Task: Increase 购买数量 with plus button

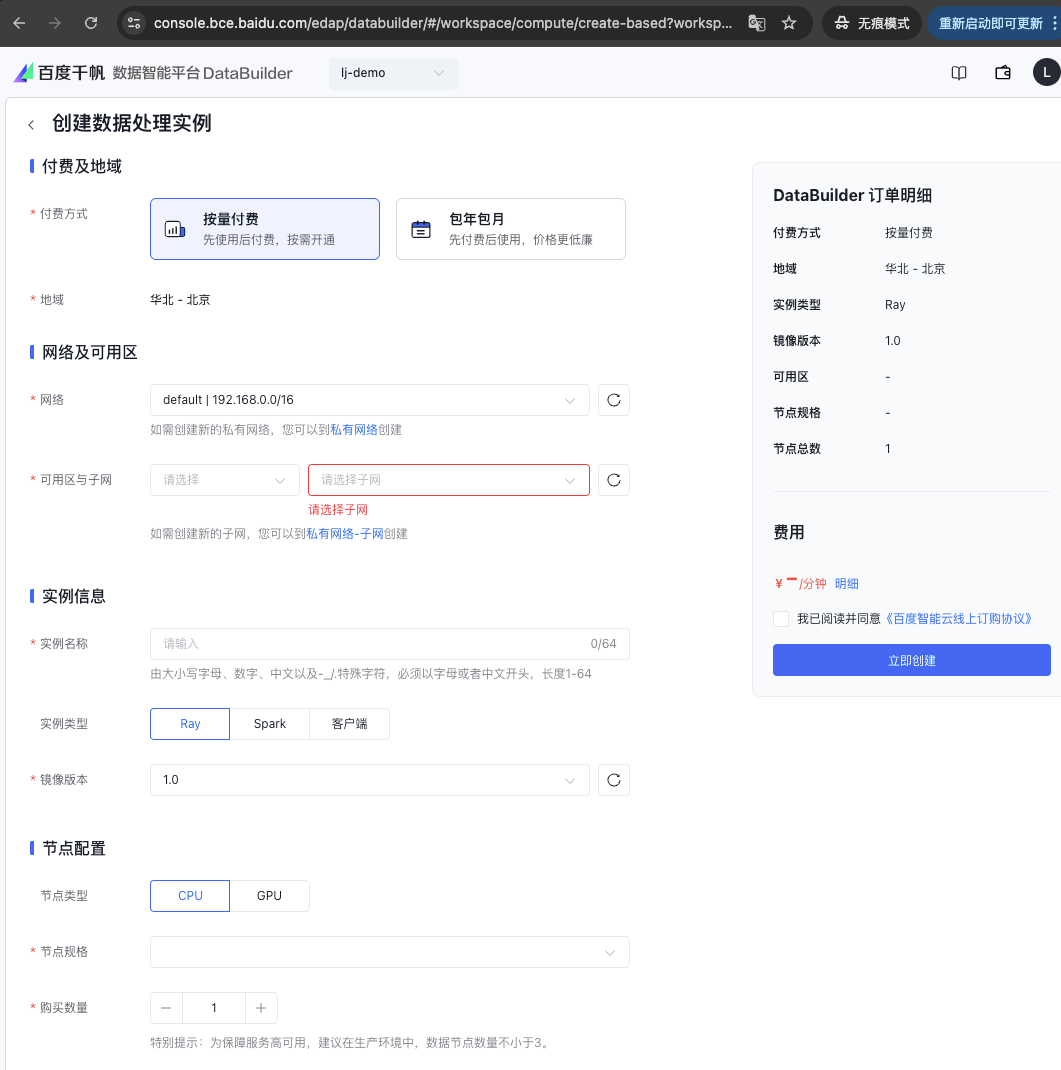Action: (261, 1008)
